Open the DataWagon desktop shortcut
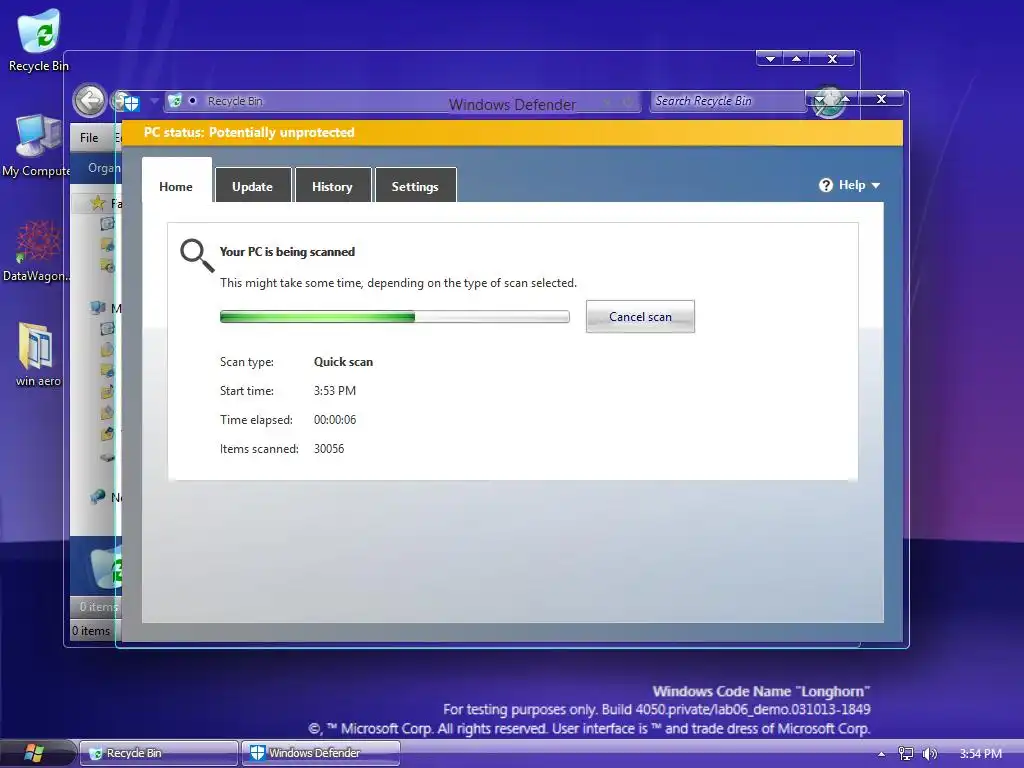 37,251
